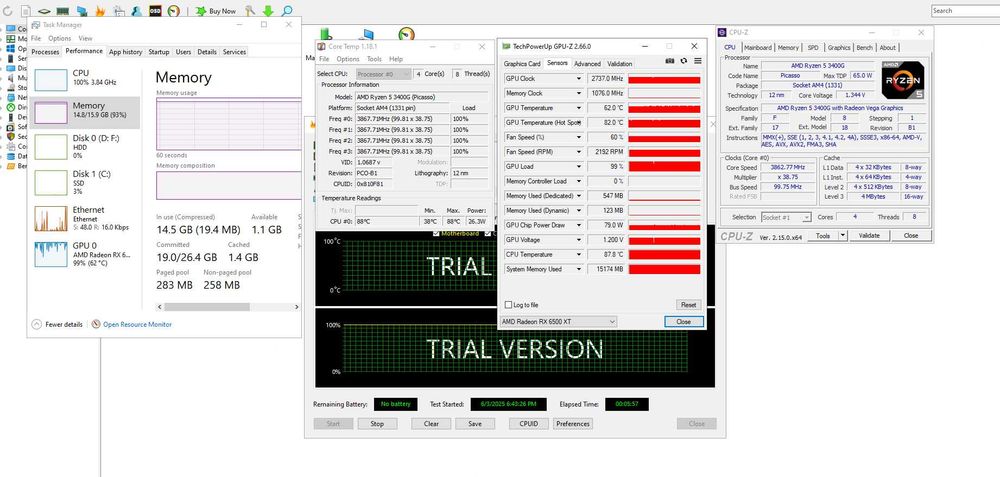Image resolution: width=1000 pixels, height=477 pixels.
Task: Open the Core Temp Select CPU dropdown
Action: [x=384, y=74]
